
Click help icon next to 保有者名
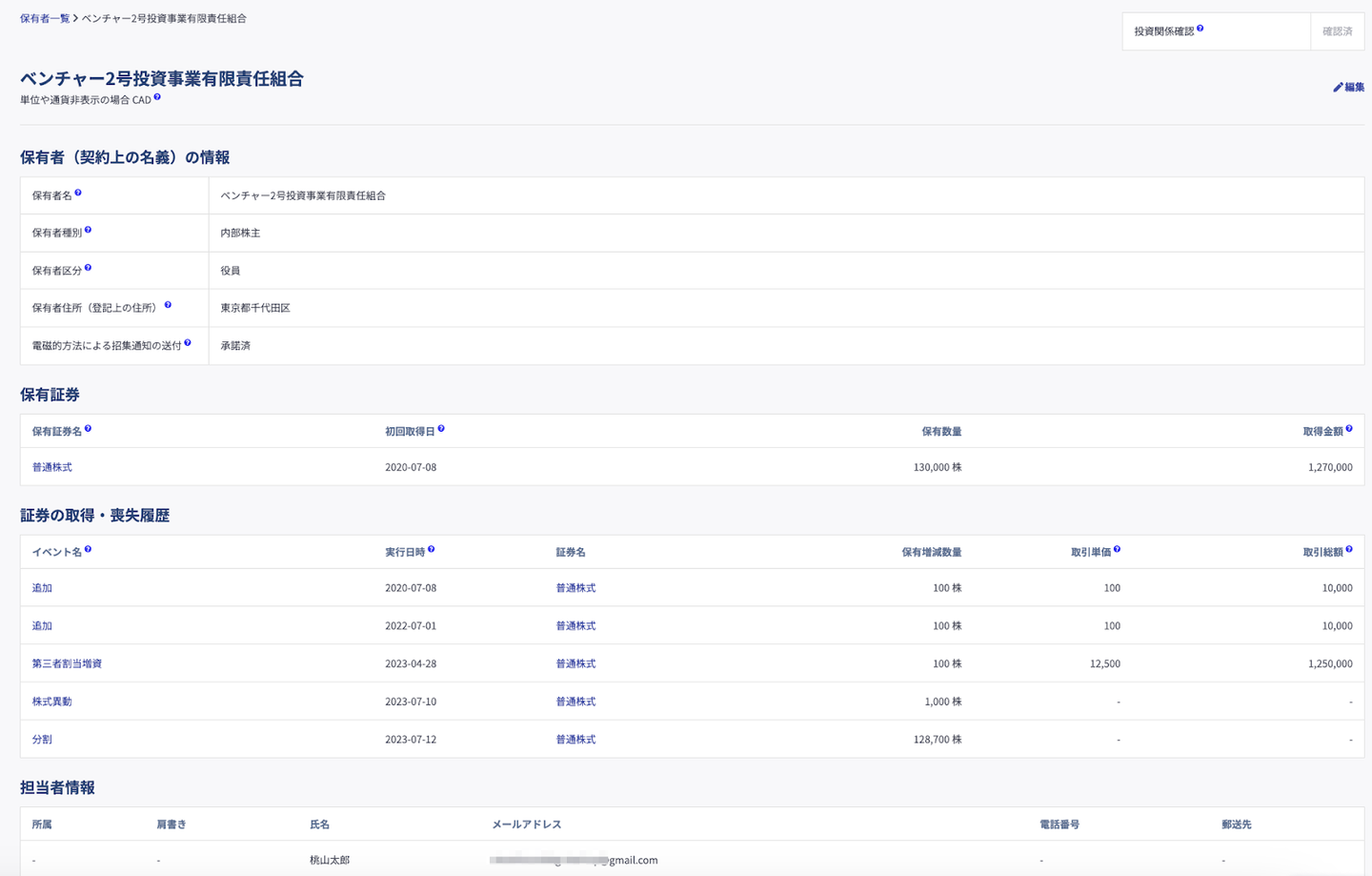pyautogui.click(x=78, y=193)
